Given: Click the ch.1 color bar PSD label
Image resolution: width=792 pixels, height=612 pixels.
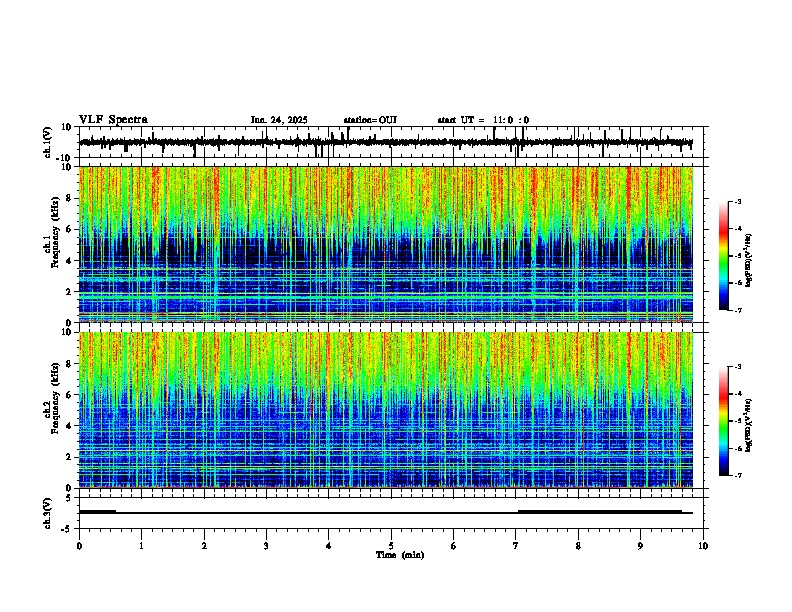Looking at the screenshot, I should click(x=749, y=261).
